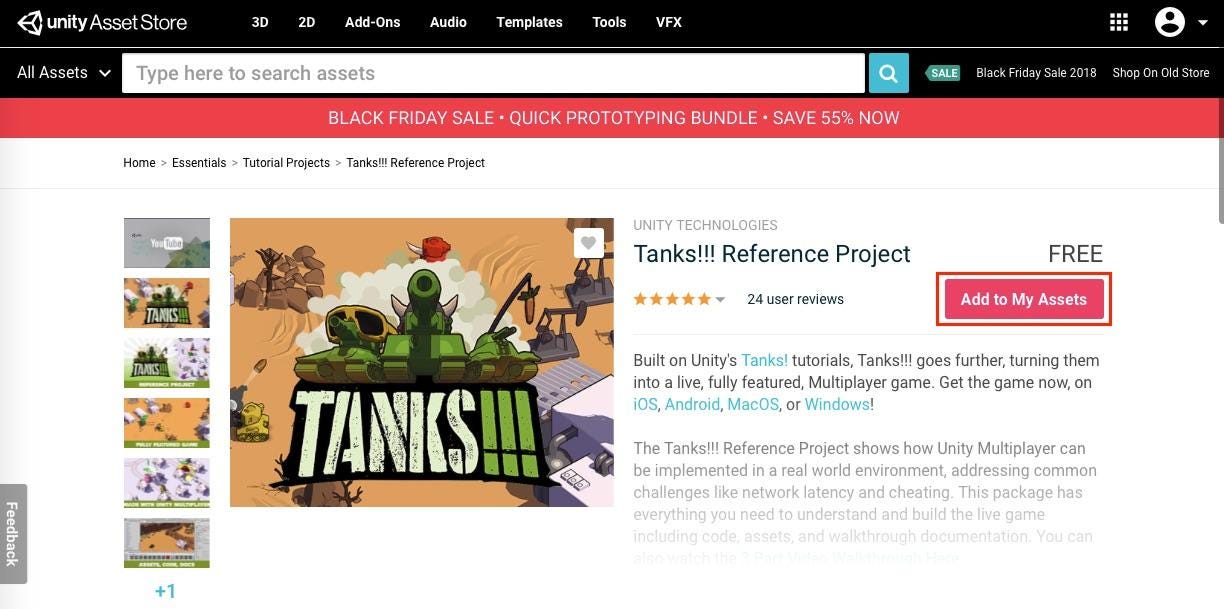
Task: Click the SALE tag icon
Action: [x=943, y=73]
